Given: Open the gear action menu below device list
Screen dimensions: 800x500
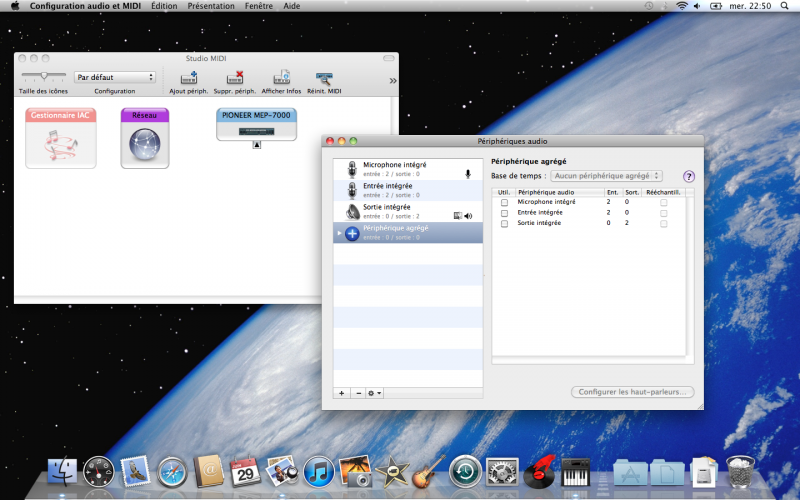Looking at the screenshot, I should point(374,394).
